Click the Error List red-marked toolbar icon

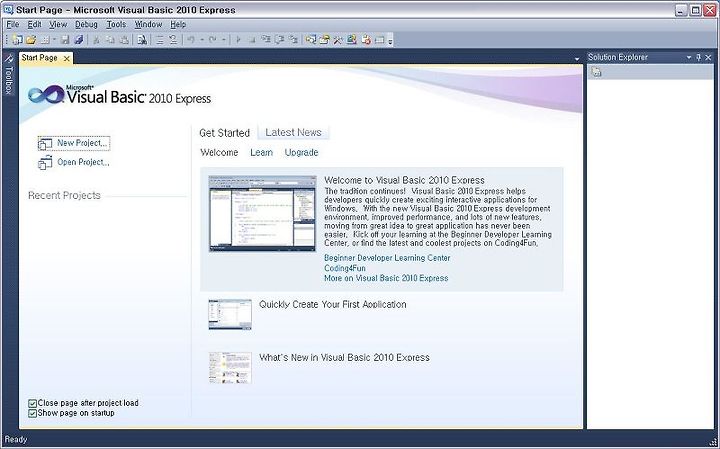click(x=366, y=40)
